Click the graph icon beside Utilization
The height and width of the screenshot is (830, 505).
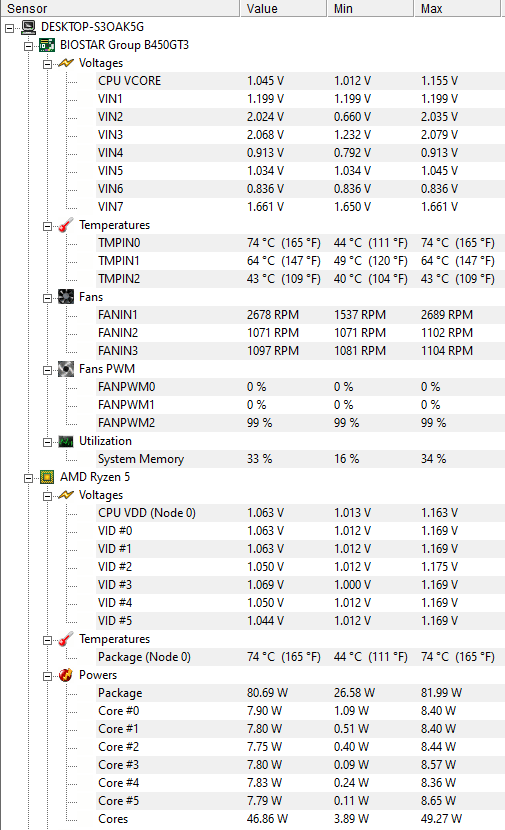pos(66,441)
